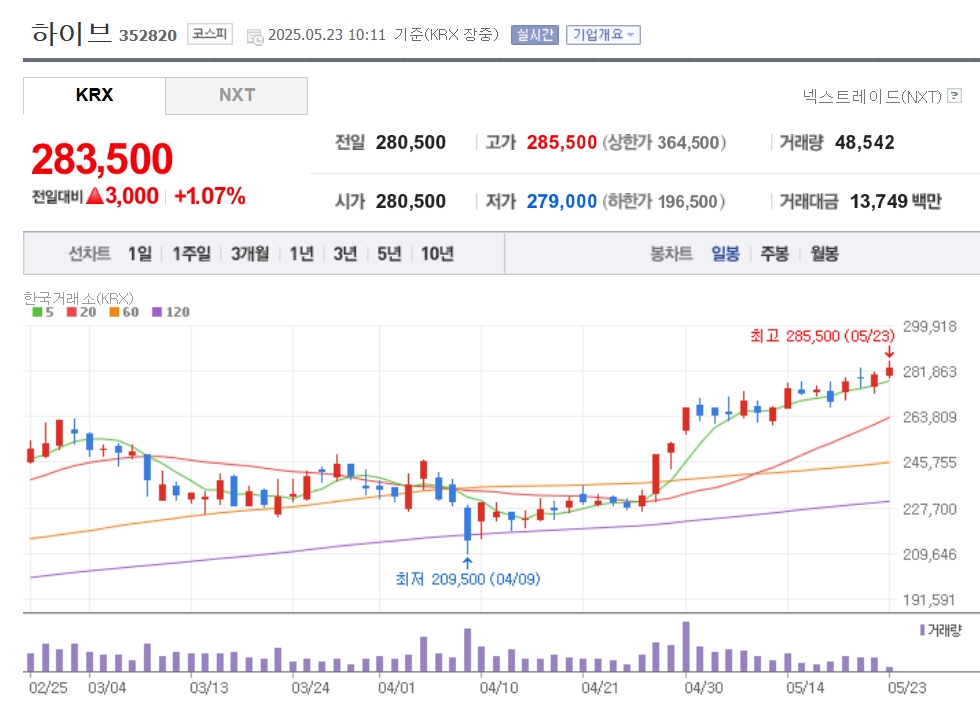The width and height of the screenshot is (980, 725).
Task: Click the 거래량 value 48,542
Action: [864, 142]
